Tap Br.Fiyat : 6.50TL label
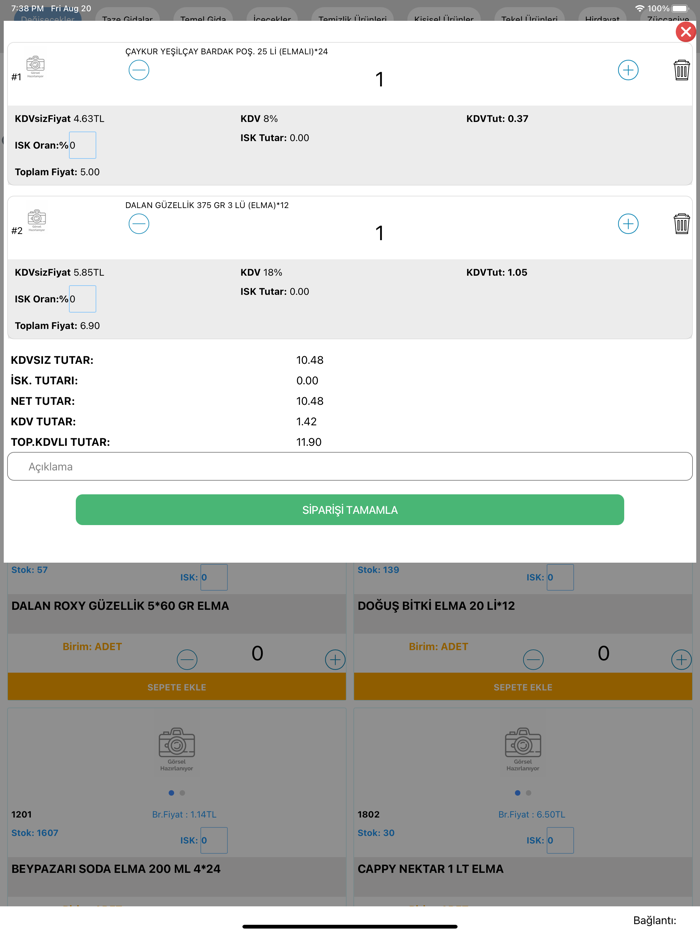700x934 pixels. (531, 814)
